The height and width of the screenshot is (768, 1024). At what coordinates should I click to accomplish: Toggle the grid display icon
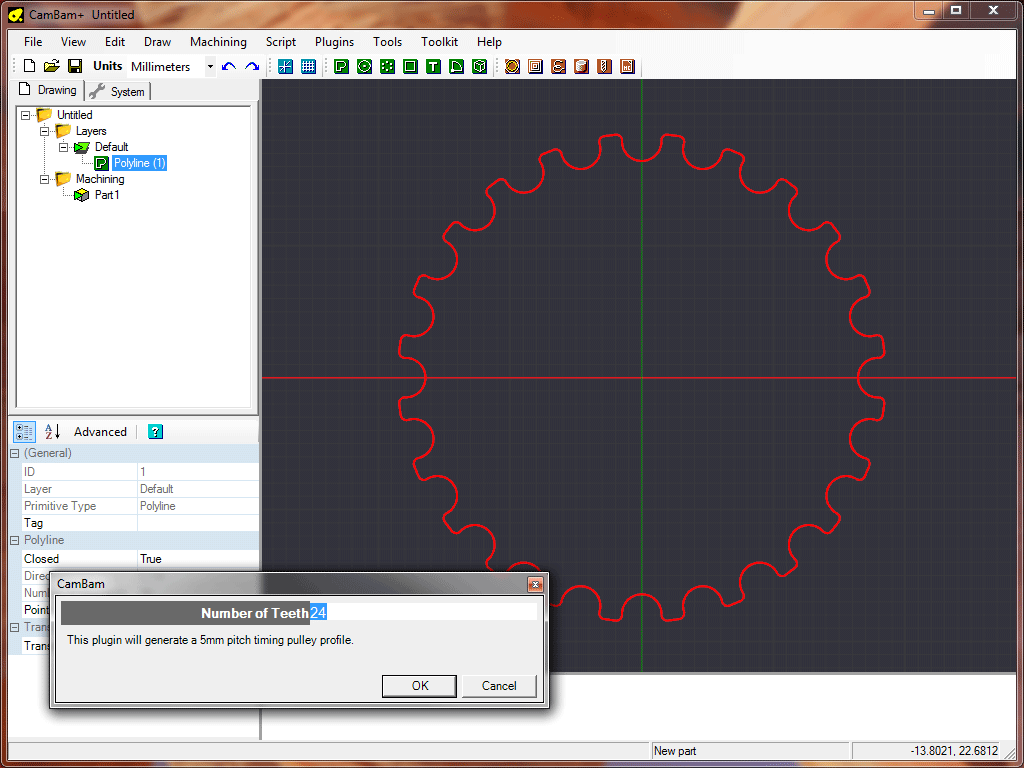click(308, 67)
